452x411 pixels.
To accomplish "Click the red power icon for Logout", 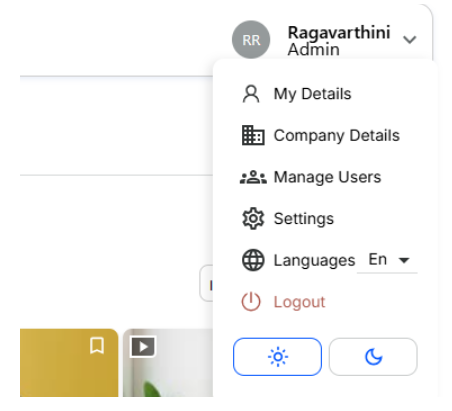I will click(x=251, y=302).
